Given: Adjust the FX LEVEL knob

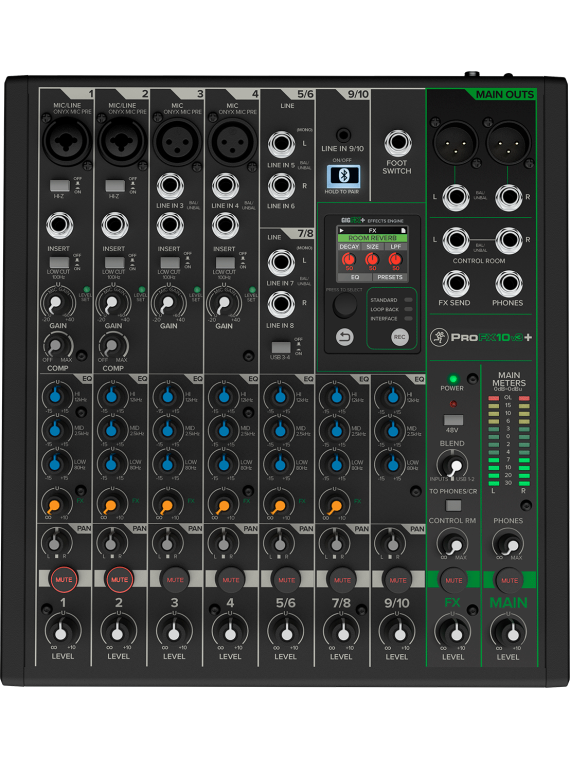Looking at the screenshot, I should (453, 632).
